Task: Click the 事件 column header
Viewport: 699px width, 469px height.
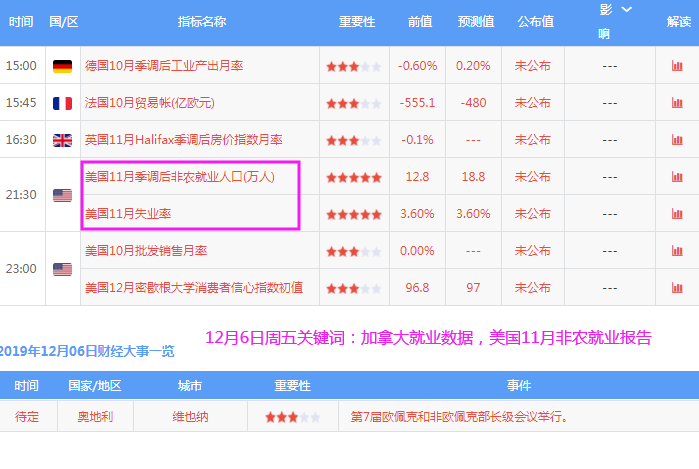Action: click(x=519, y=386)
